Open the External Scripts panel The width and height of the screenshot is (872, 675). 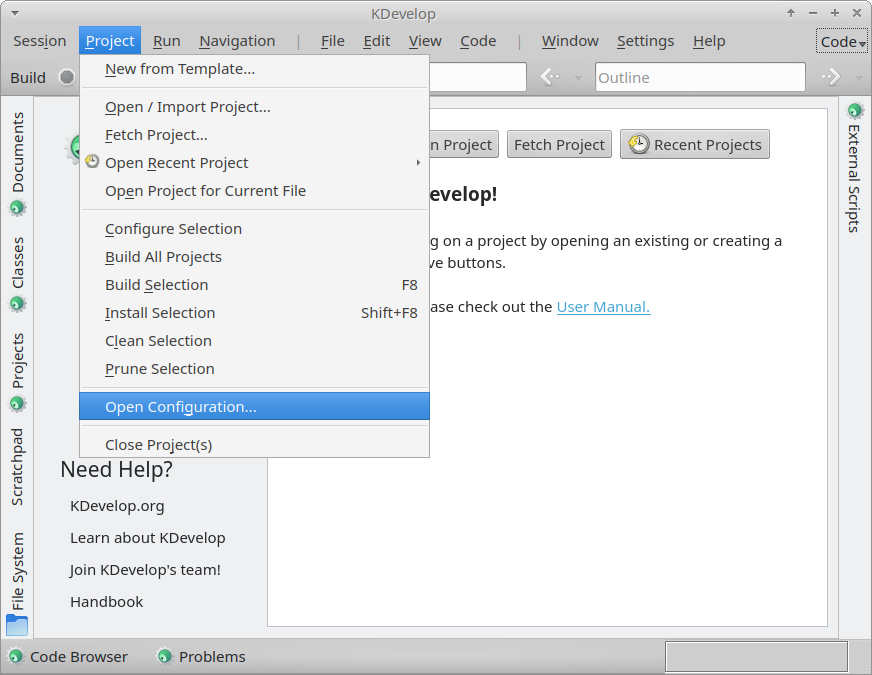[x=855, y=167]
